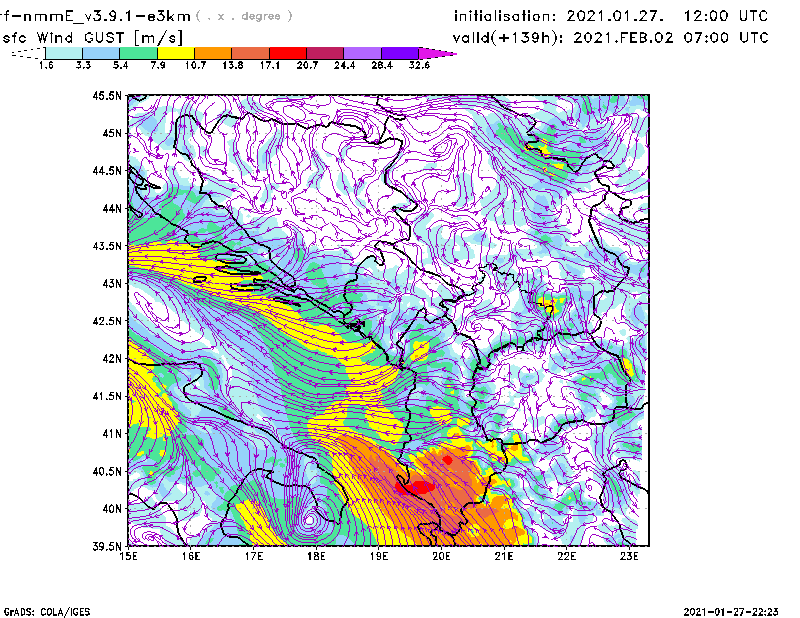
Task: Click the 'sfc Wind GUST [m/s]' label
Action: pos(93,37)
